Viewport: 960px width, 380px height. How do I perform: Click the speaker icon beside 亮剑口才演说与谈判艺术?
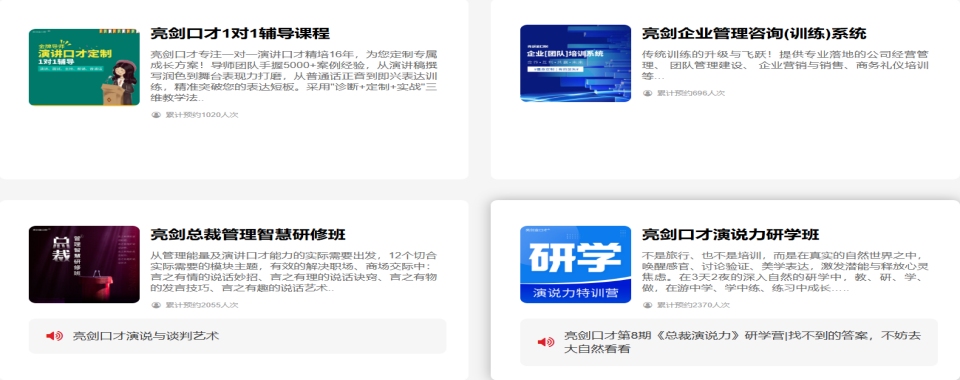[x=54, y=336]
